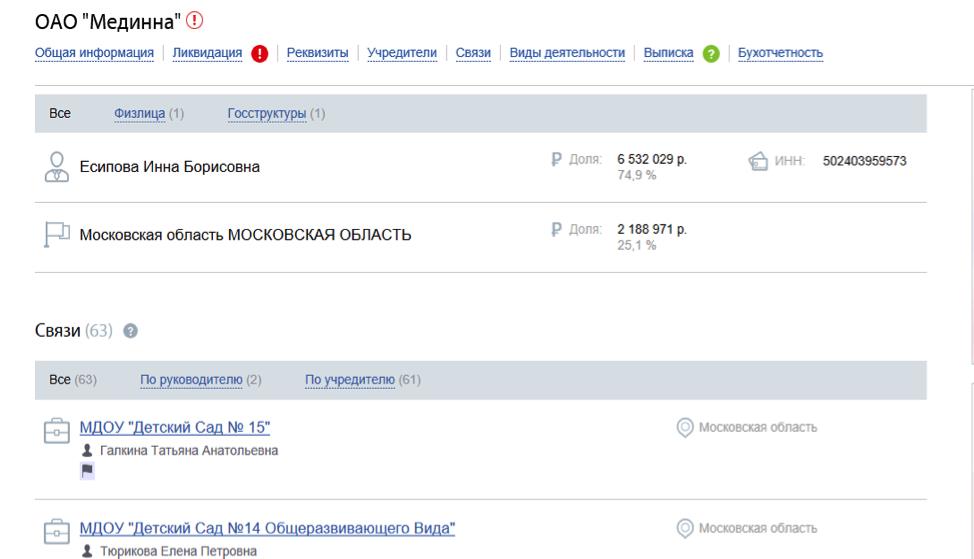Open the Реквизиты section
974x559 pixels.
point(317,53)
